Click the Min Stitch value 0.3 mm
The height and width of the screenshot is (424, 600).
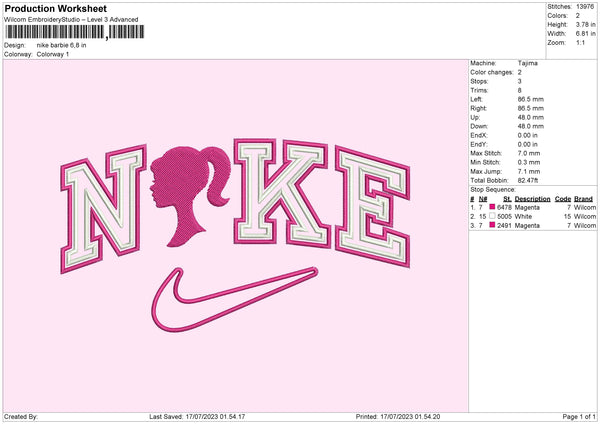point(529,163)
